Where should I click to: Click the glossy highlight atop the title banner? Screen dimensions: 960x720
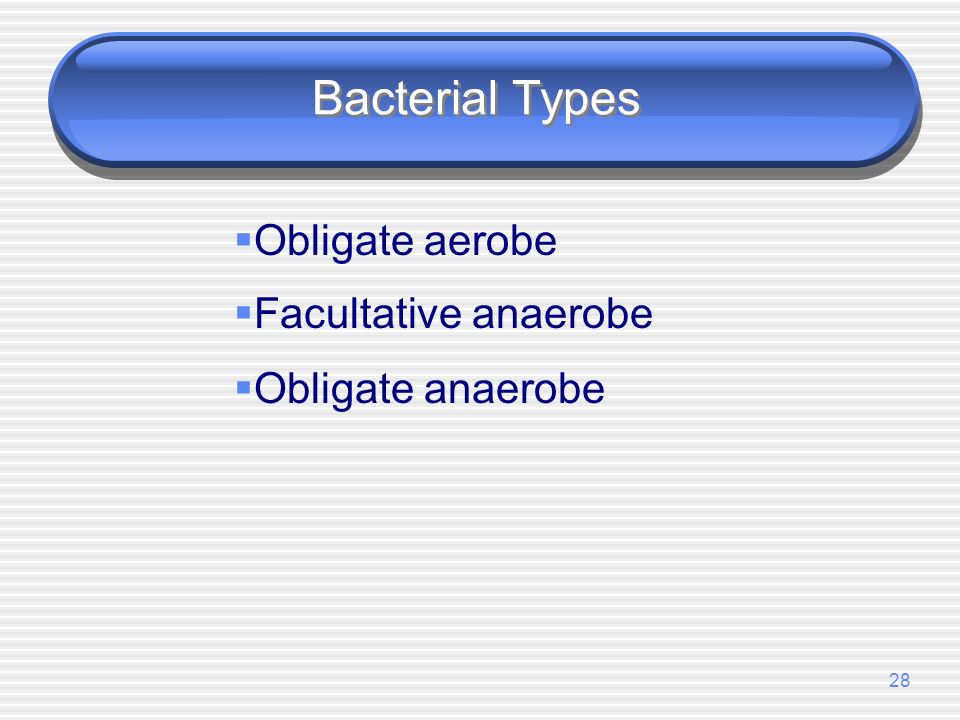(x=484, y=56)
